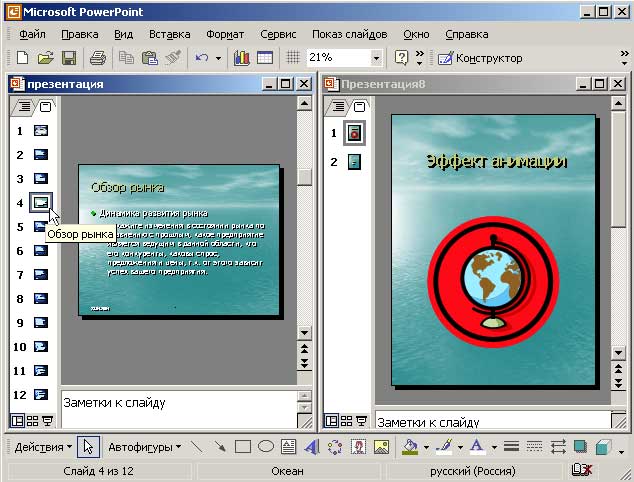Viewport: 634px width, 482px height.
Task: Expand the zoom percentage dropdown
Action: (376, 58)
